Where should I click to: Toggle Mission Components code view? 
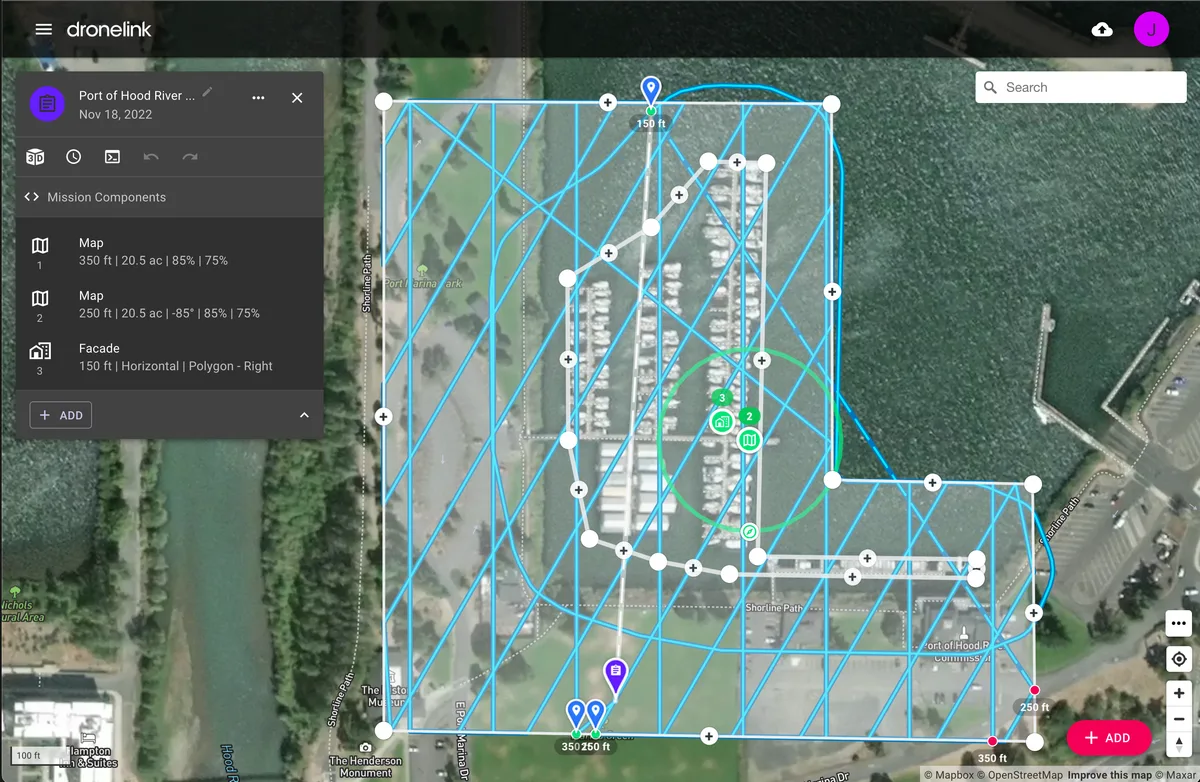tap(31, 197)
